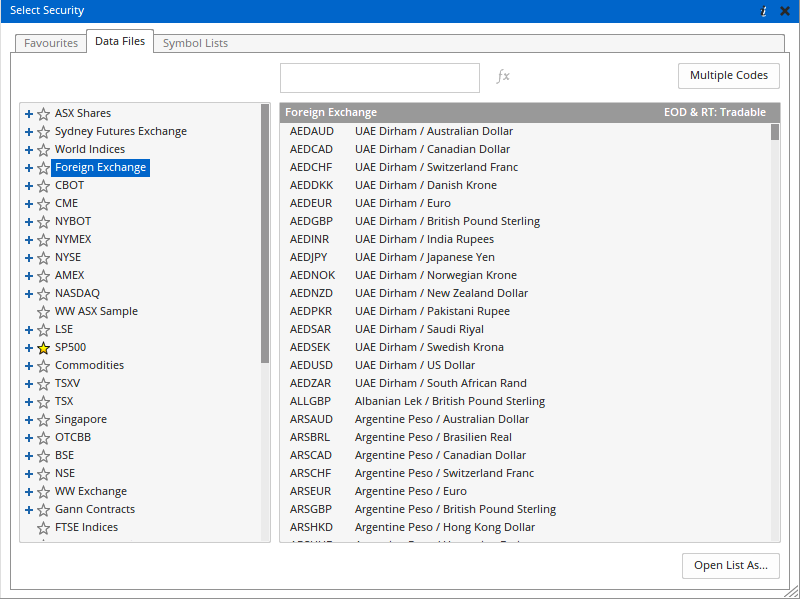This screenshot has width=800, height=599.
Task: Toggle star next to WW ASX Sample
Action: coord(44,312)
